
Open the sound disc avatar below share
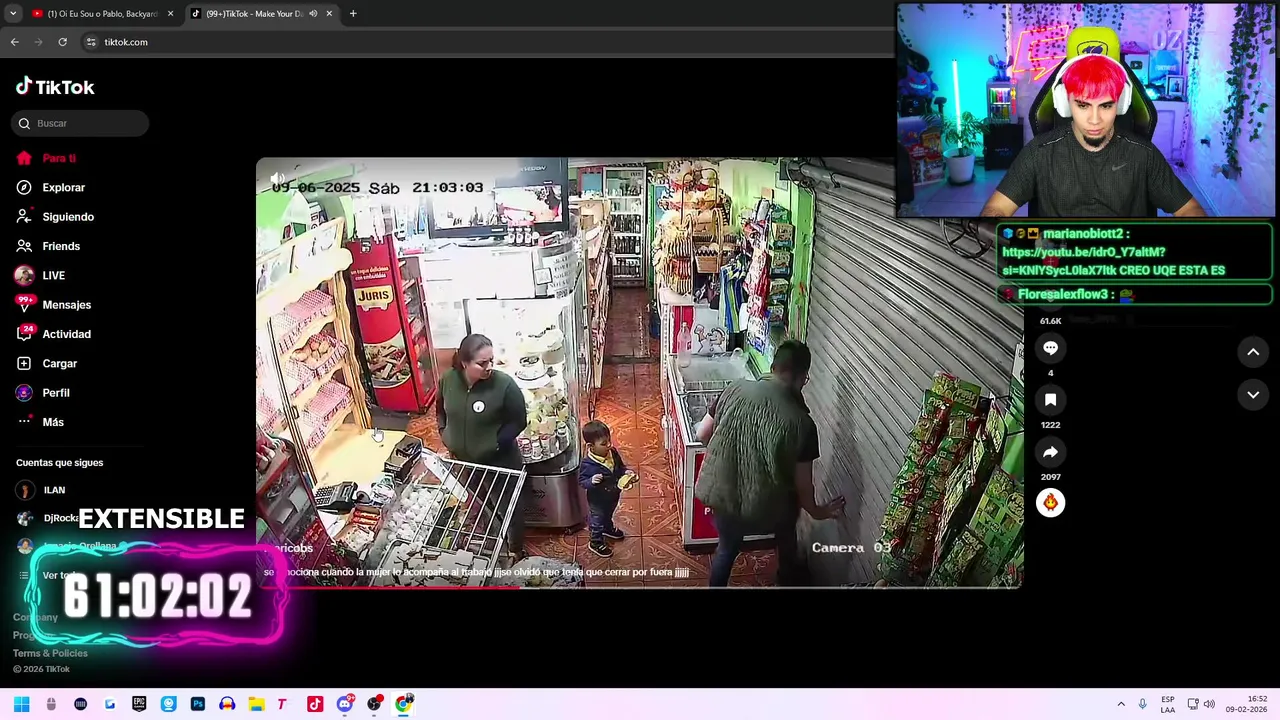(x=1050, y=503)
